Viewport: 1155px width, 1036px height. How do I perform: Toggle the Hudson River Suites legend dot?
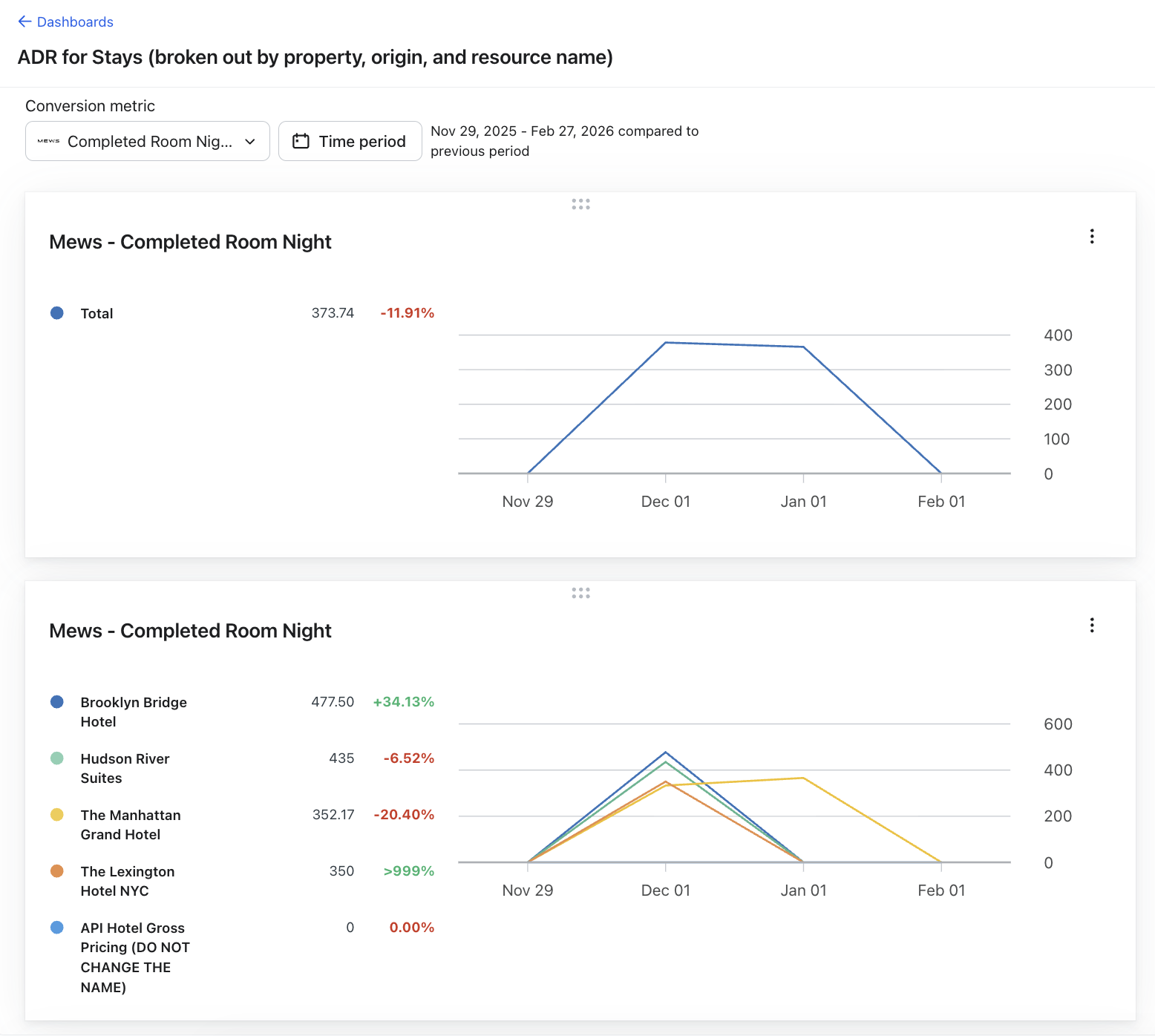coord(57,758)
